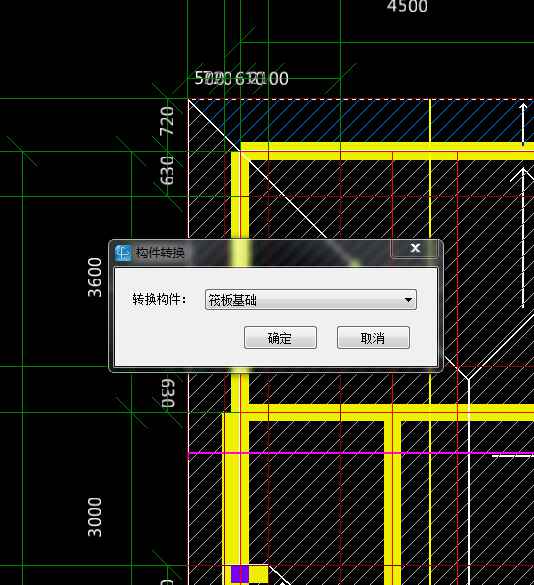534x585 pixels.
Task: Select the long white upward arrow
Action: [x=523, y=238]
